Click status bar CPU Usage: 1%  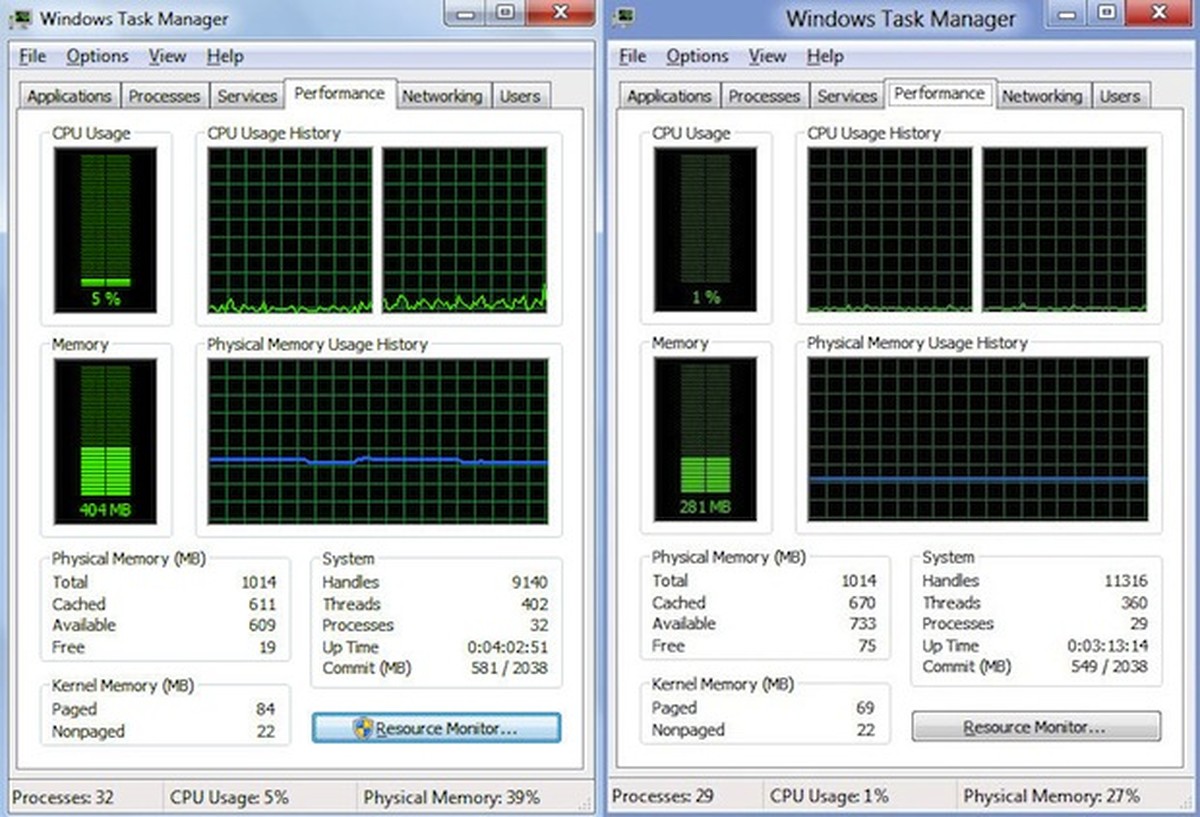pyautogui.click(x=829, y=796)
